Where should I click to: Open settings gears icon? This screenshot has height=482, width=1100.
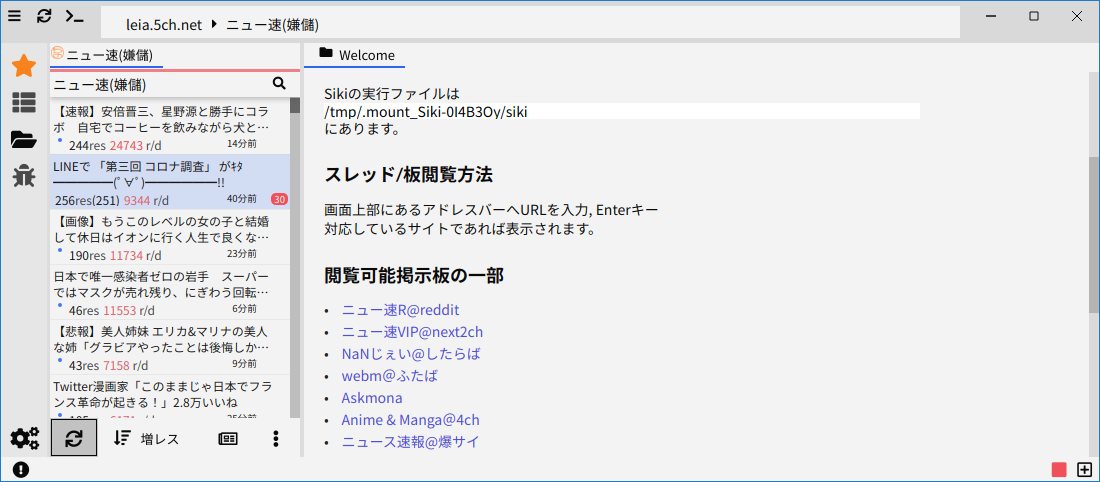pos(25,439)
